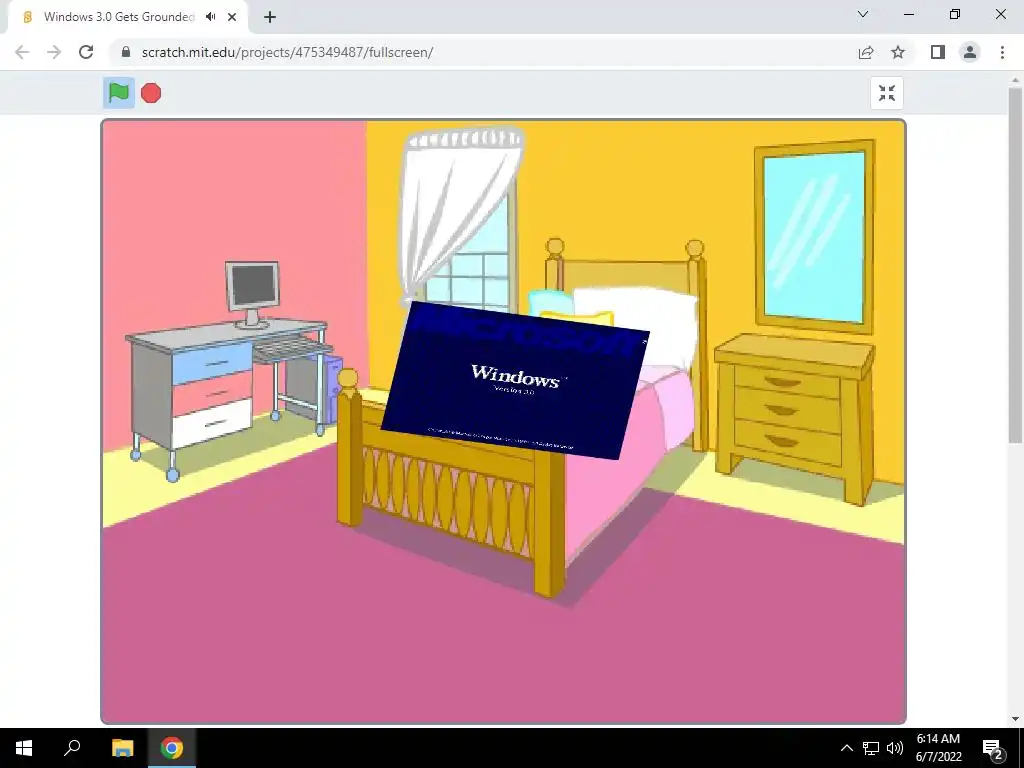Open the clock and calendar flyout
This screenshot has width=1024, height=768.
(x=938, y=748)
